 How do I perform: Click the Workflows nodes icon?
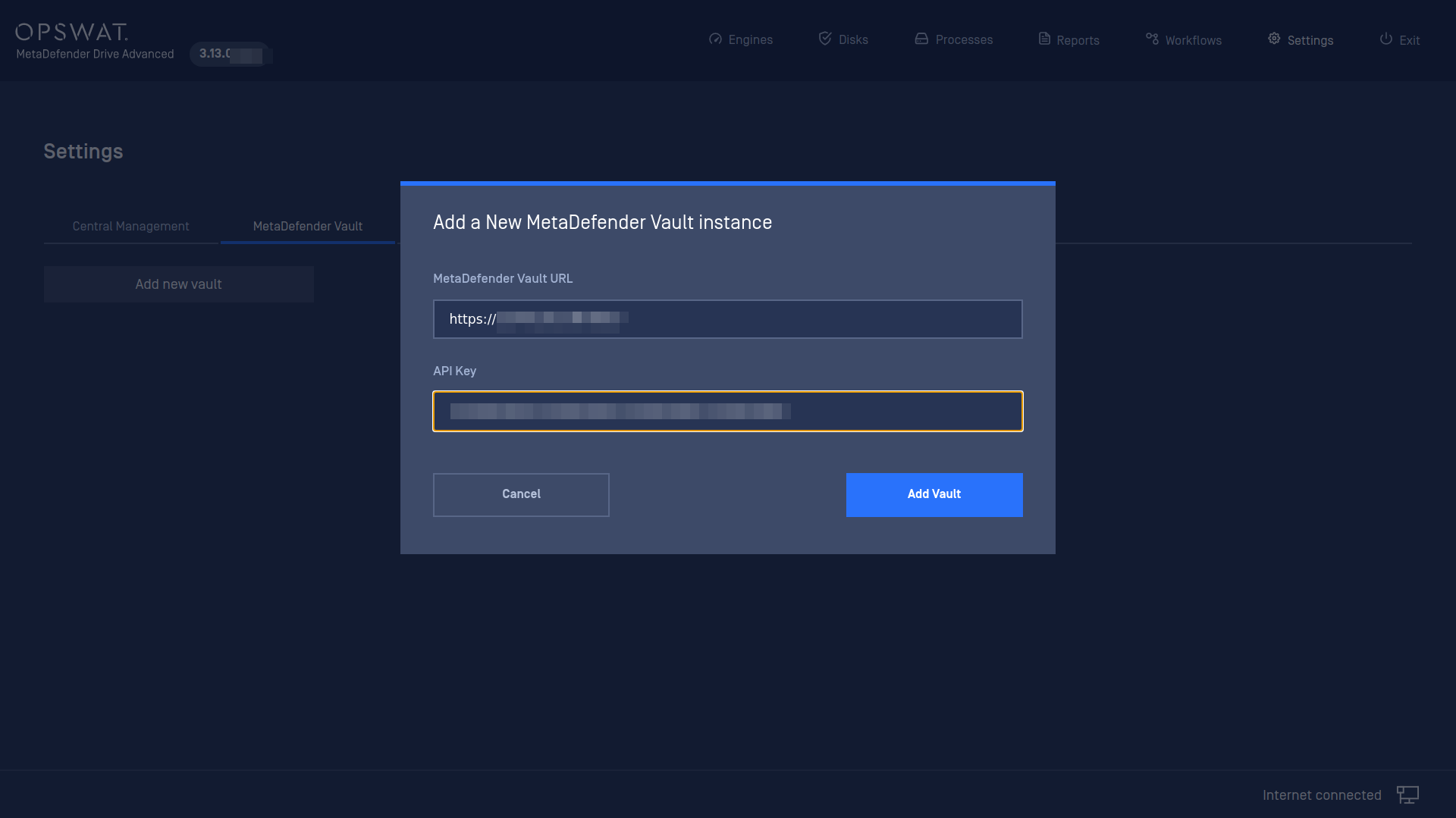click(1152, 39)
